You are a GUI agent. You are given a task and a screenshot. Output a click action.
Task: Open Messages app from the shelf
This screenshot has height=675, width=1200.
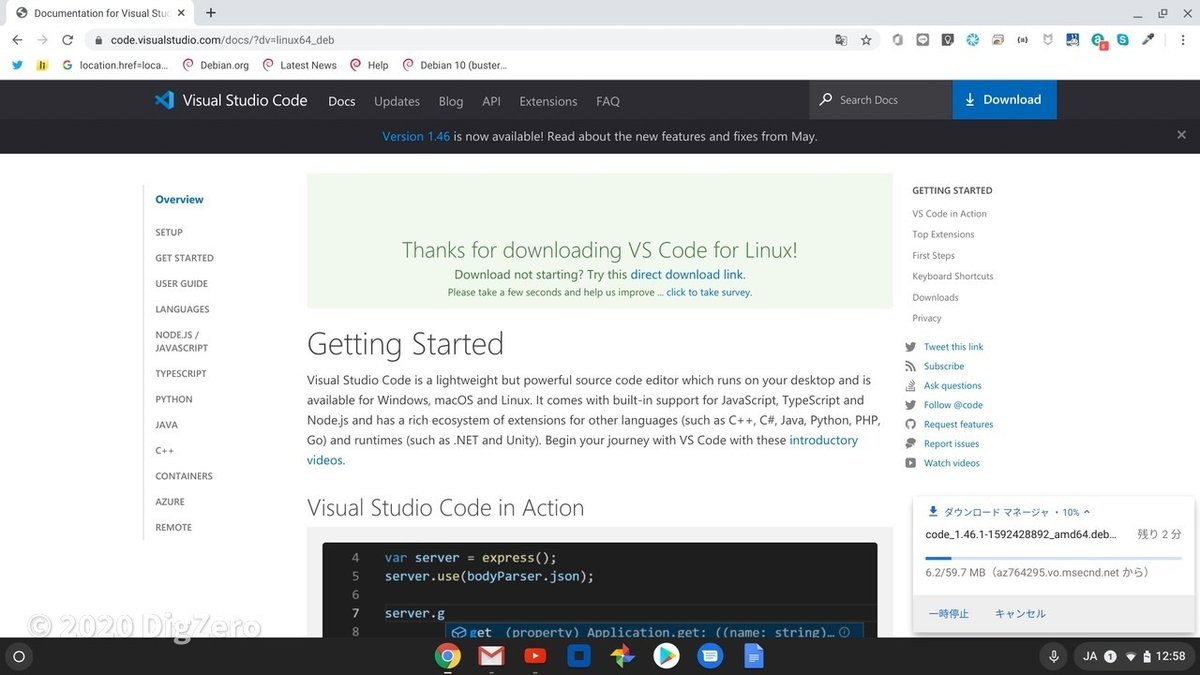pos(709,656)
